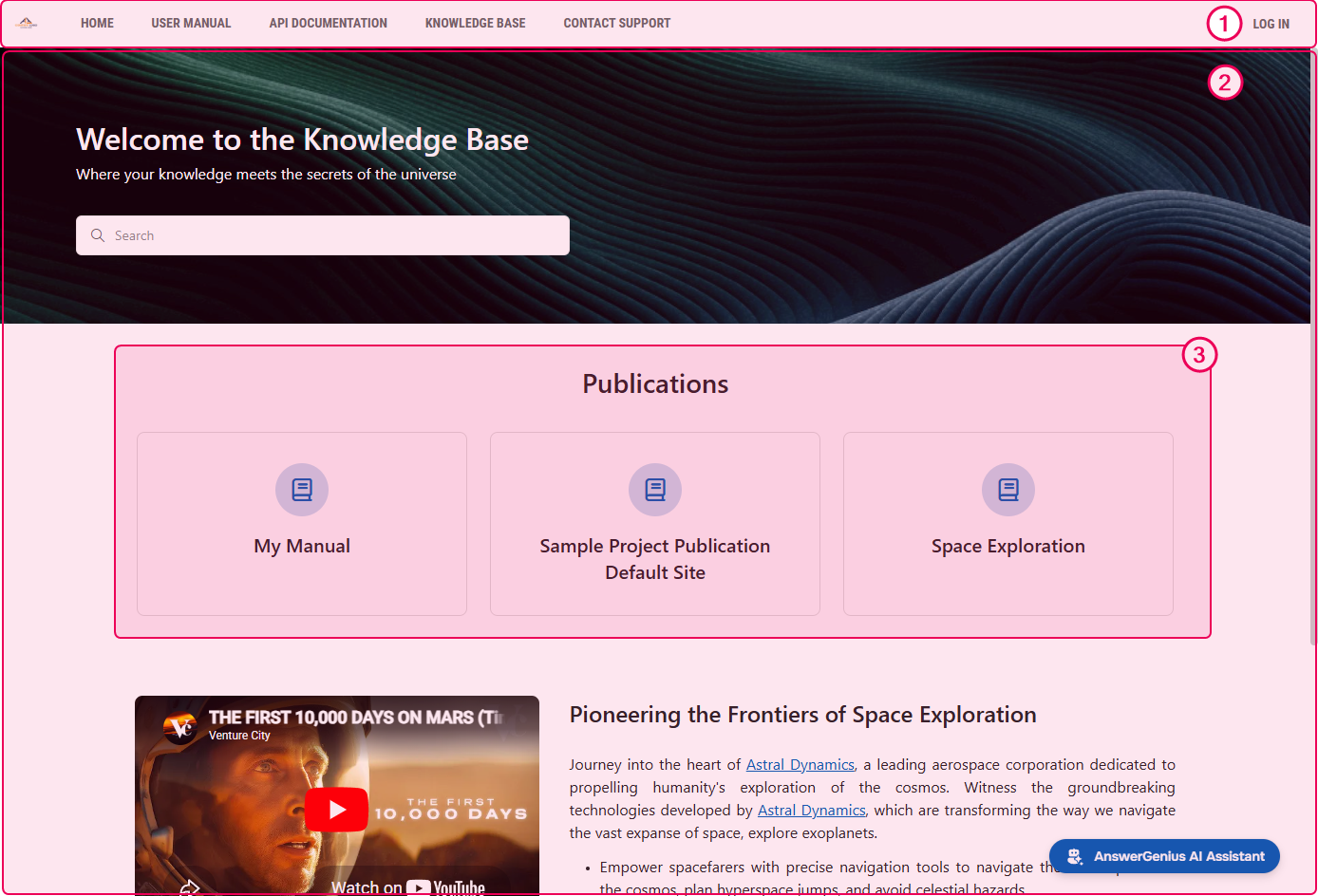Click the Space Exploration book icon

1008,490
